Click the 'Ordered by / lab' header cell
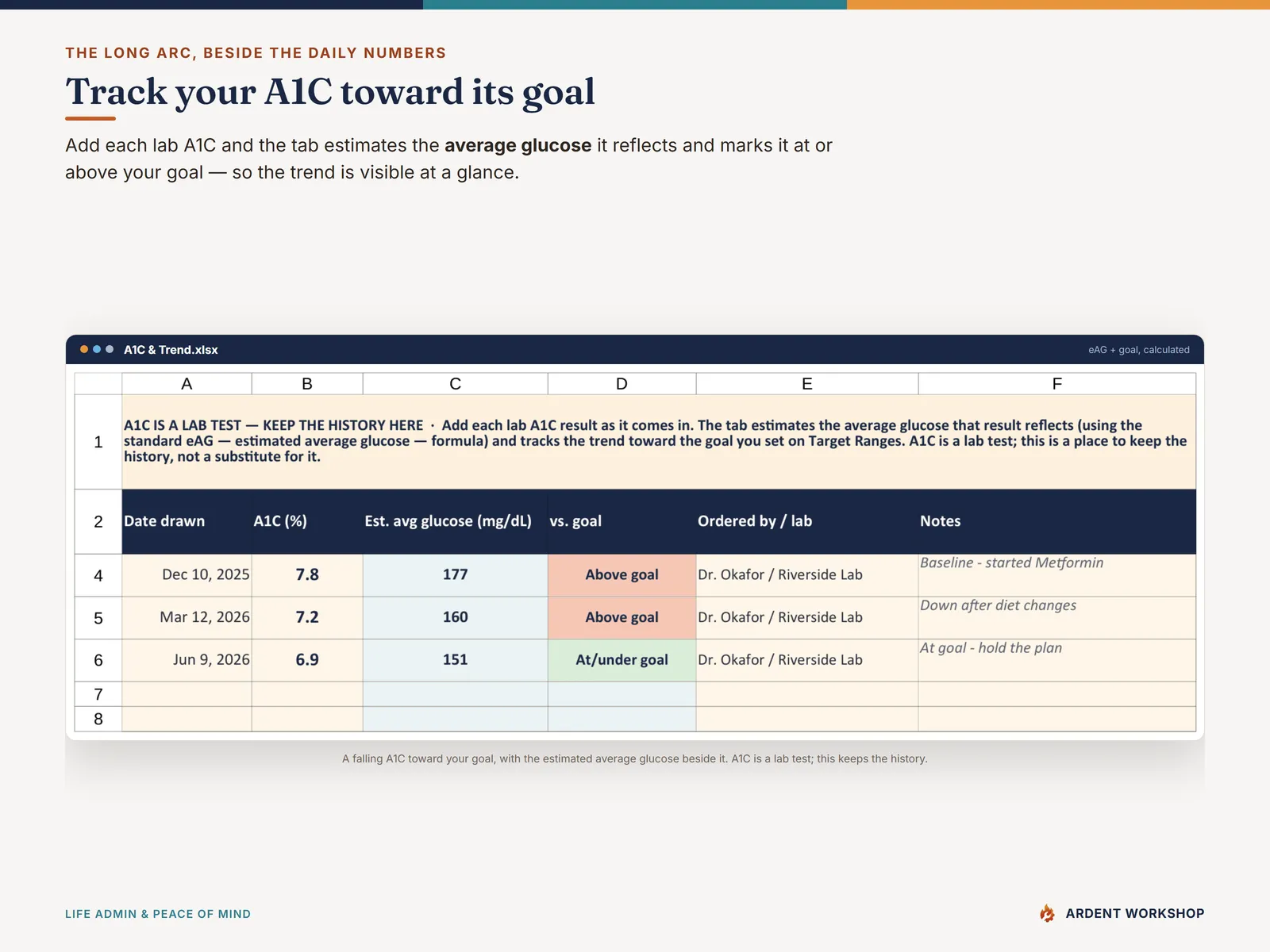The image size is (1270, 952). click(x=807, y=521)
